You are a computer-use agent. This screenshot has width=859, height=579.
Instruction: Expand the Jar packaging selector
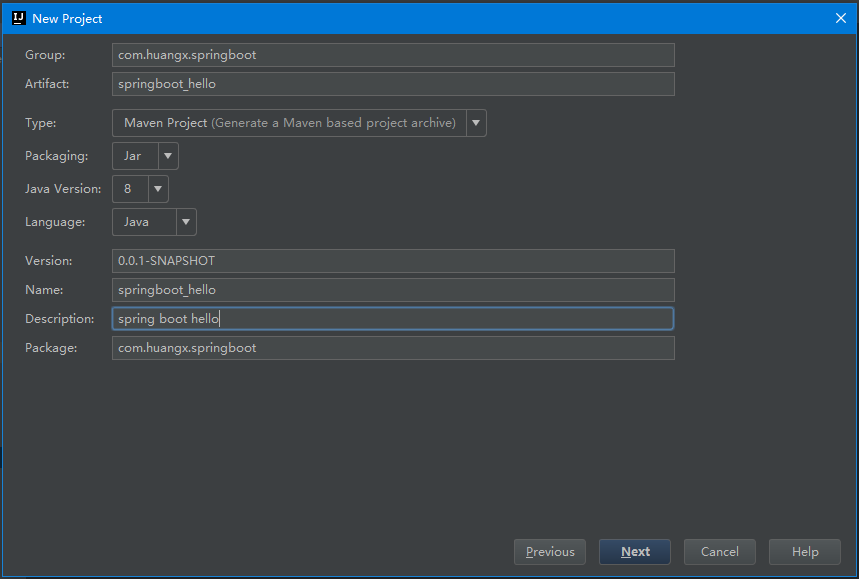(145, 156)
